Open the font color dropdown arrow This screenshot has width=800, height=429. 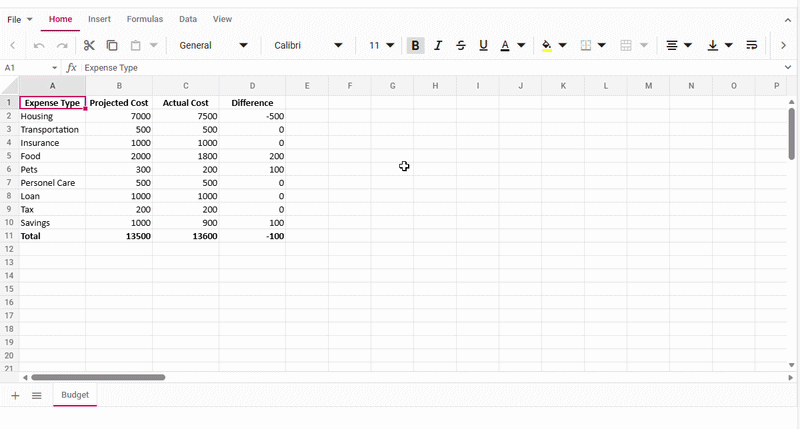(x=521, y=45)
